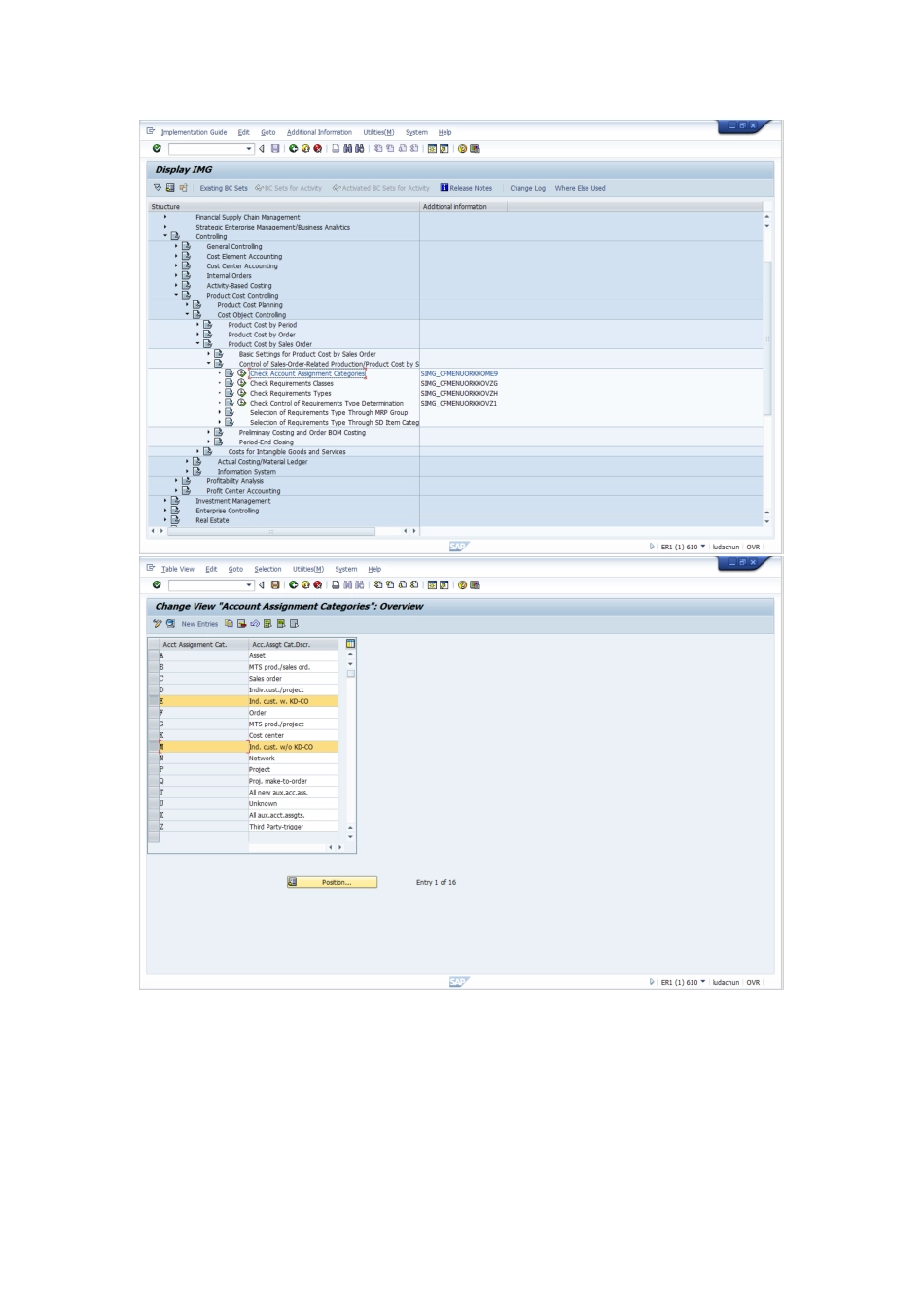
Task: Click the Position... button
Action: (332, 882)
